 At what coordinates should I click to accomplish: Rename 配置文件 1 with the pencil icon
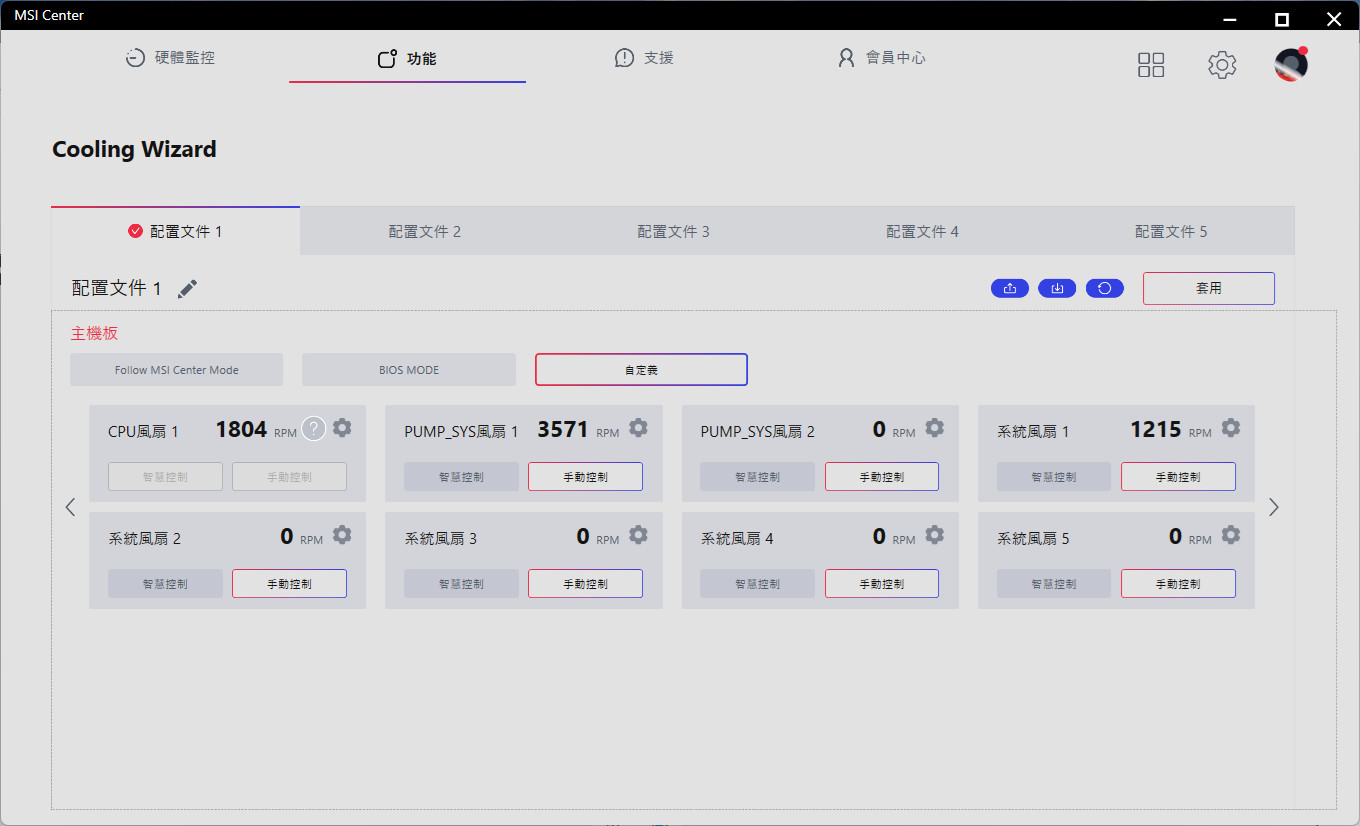pyautogui.click(x=187, y=289)
